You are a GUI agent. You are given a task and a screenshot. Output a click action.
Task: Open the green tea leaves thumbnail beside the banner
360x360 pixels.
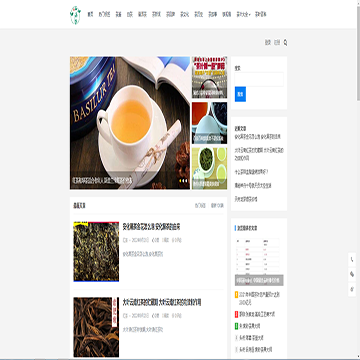[x=209, y=168]
